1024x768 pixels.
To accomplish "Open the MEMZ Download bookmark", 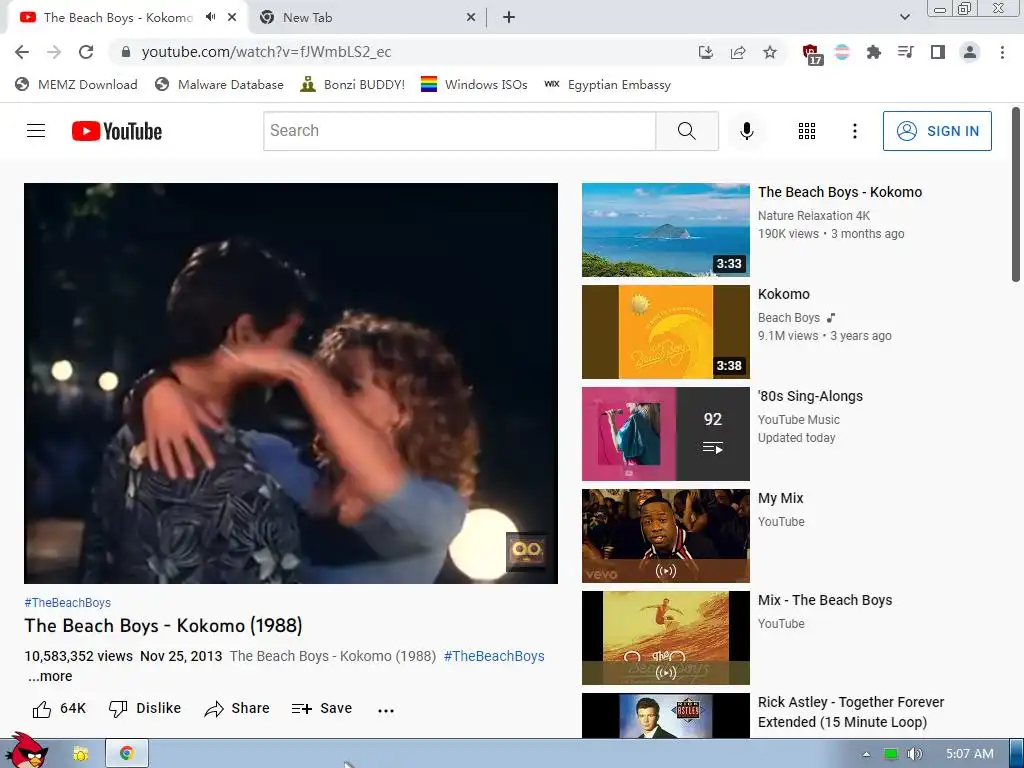I will (76, 85).
